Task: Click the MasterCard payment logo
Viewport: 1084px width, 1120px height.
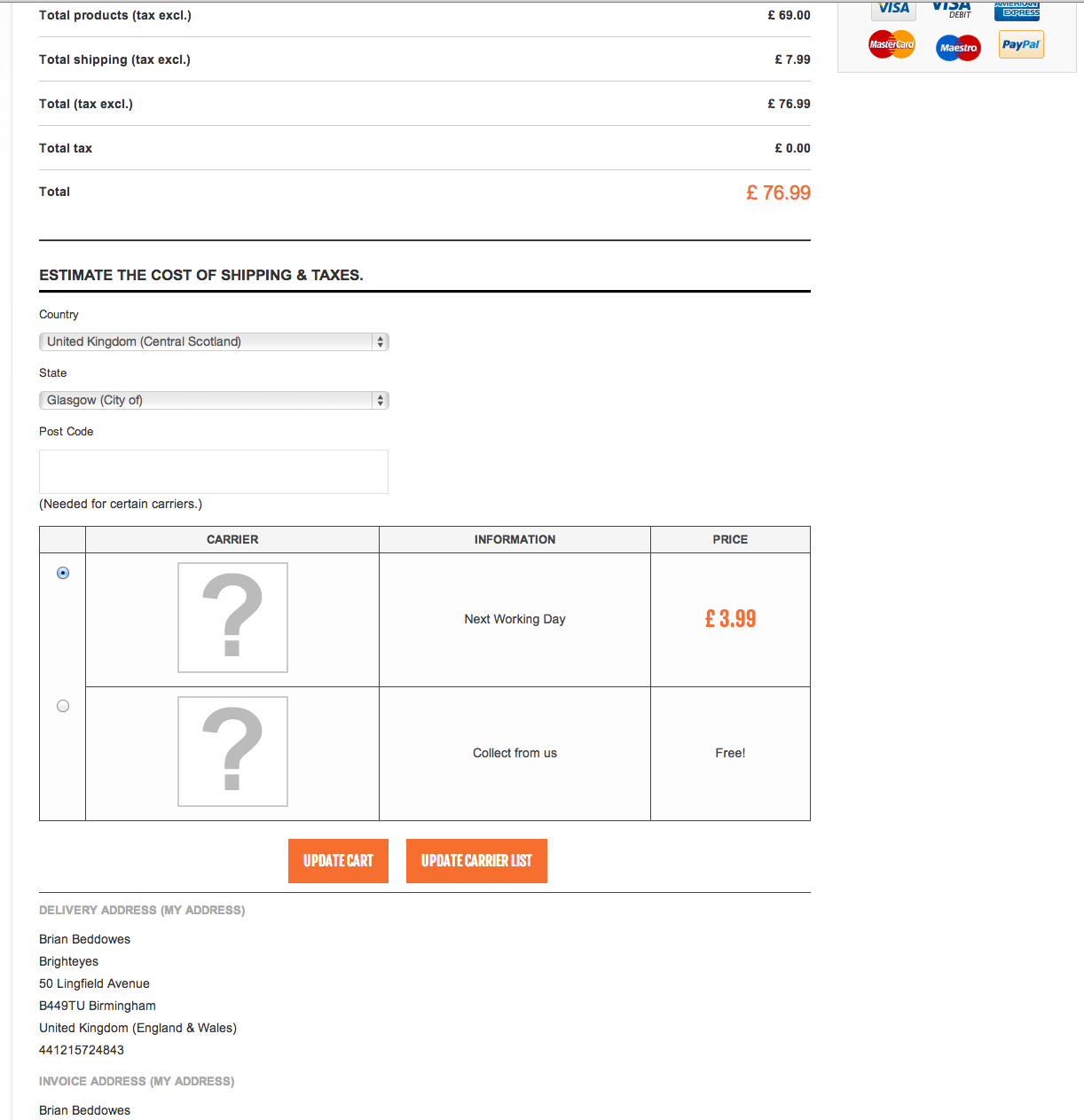Action: coord(892,44)
